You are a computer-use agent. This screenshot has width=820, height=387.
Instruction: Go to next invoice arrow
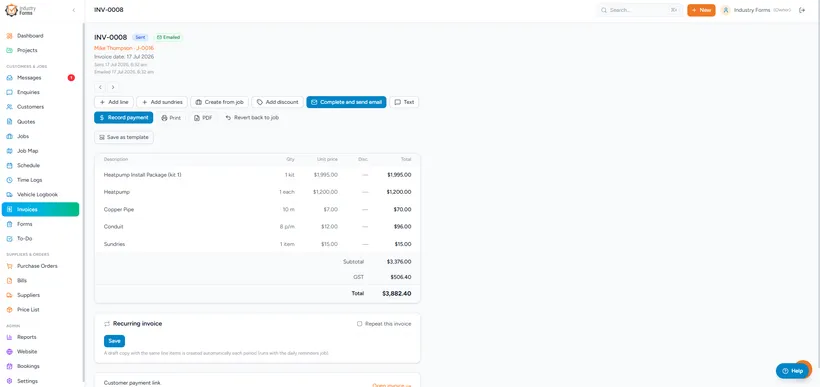tap(113, 87)
